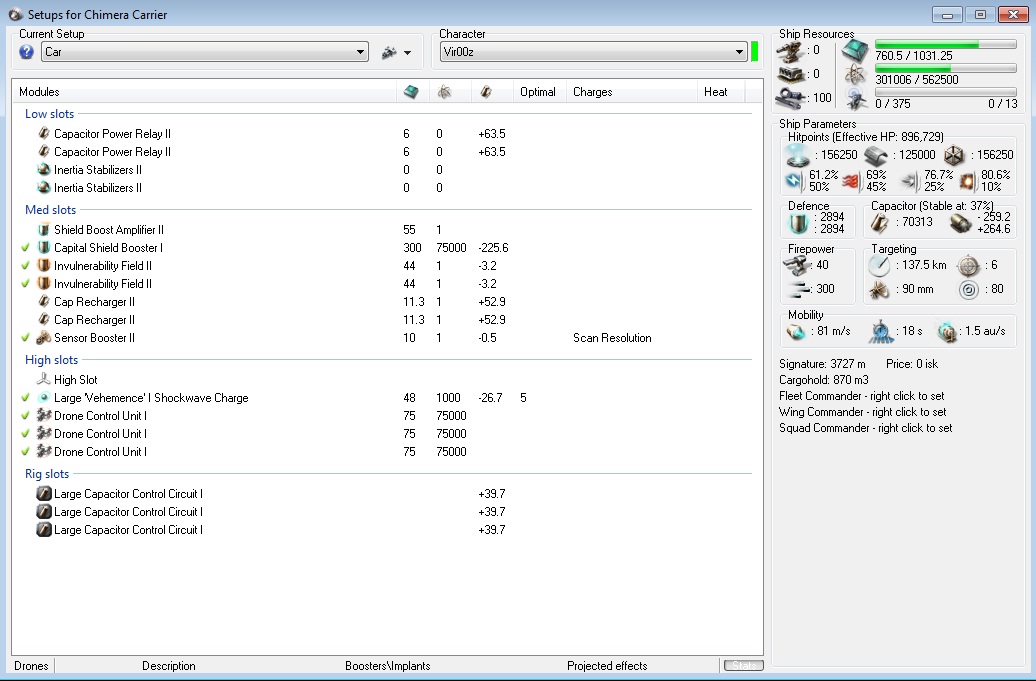Toggle the Capital Shield Booster I active checkmark
The width and height of the screenshot is (1036, 681).
tap(25, 248)
